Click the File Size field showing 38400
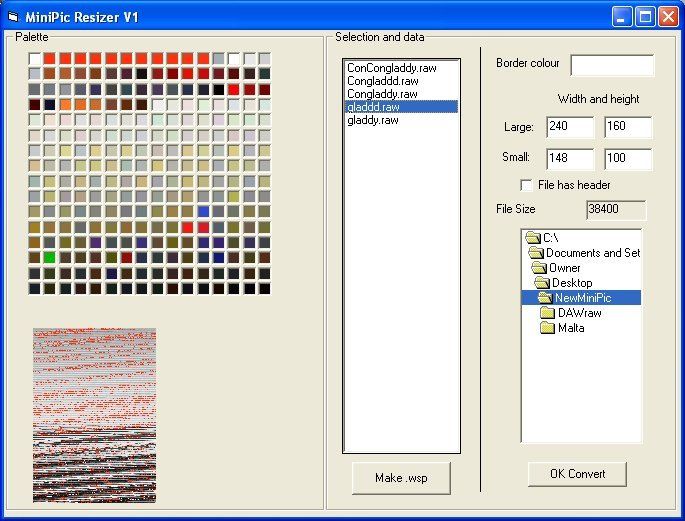 (x=616, y=210)
